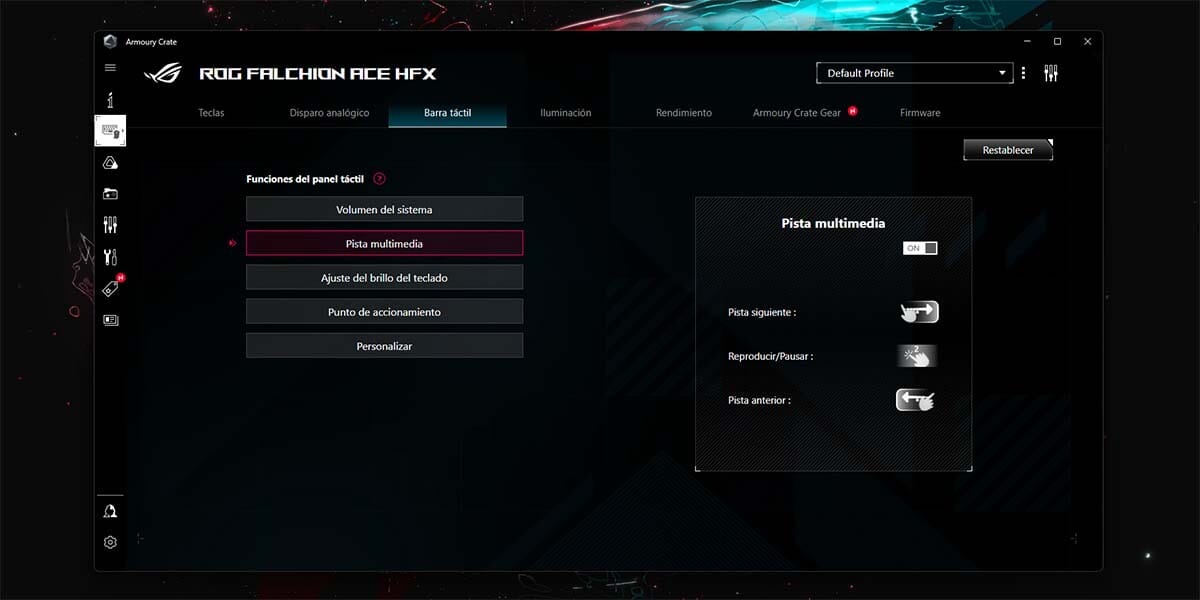Switch to Armoury Crate Gear tab
Screen dimensions: 1200x600
[x=797, y=113]
